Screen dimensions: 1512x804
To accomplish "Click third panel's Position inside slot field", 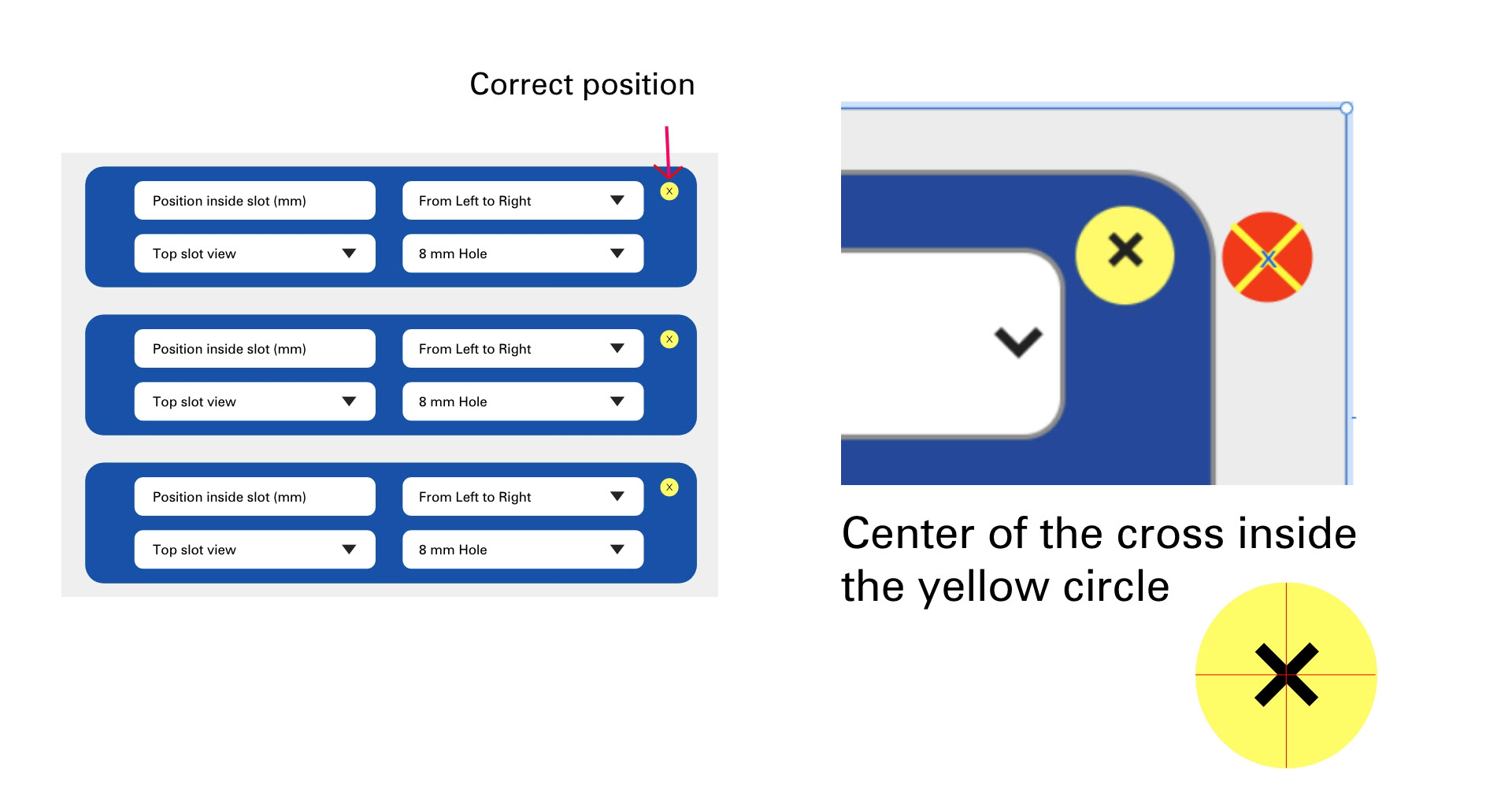I will (x=254, y=497).
